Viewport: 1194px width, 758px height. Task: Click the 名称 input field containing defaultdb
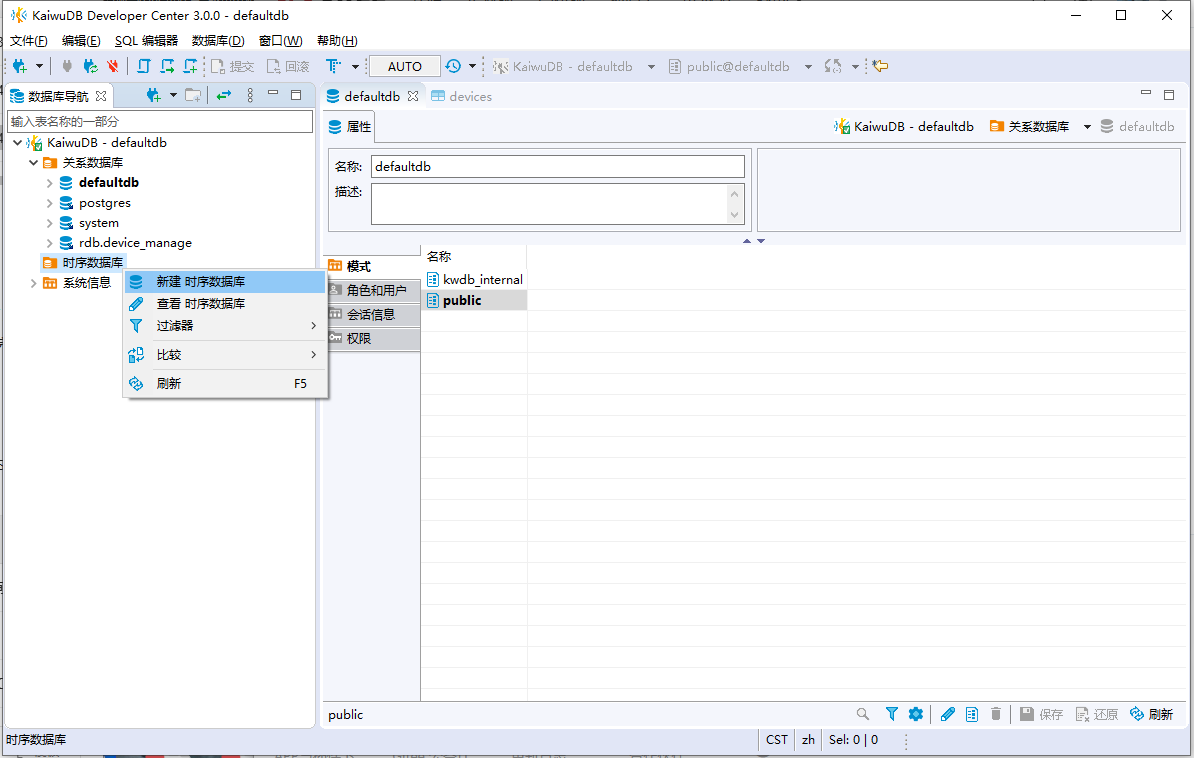tap(557, 166)
